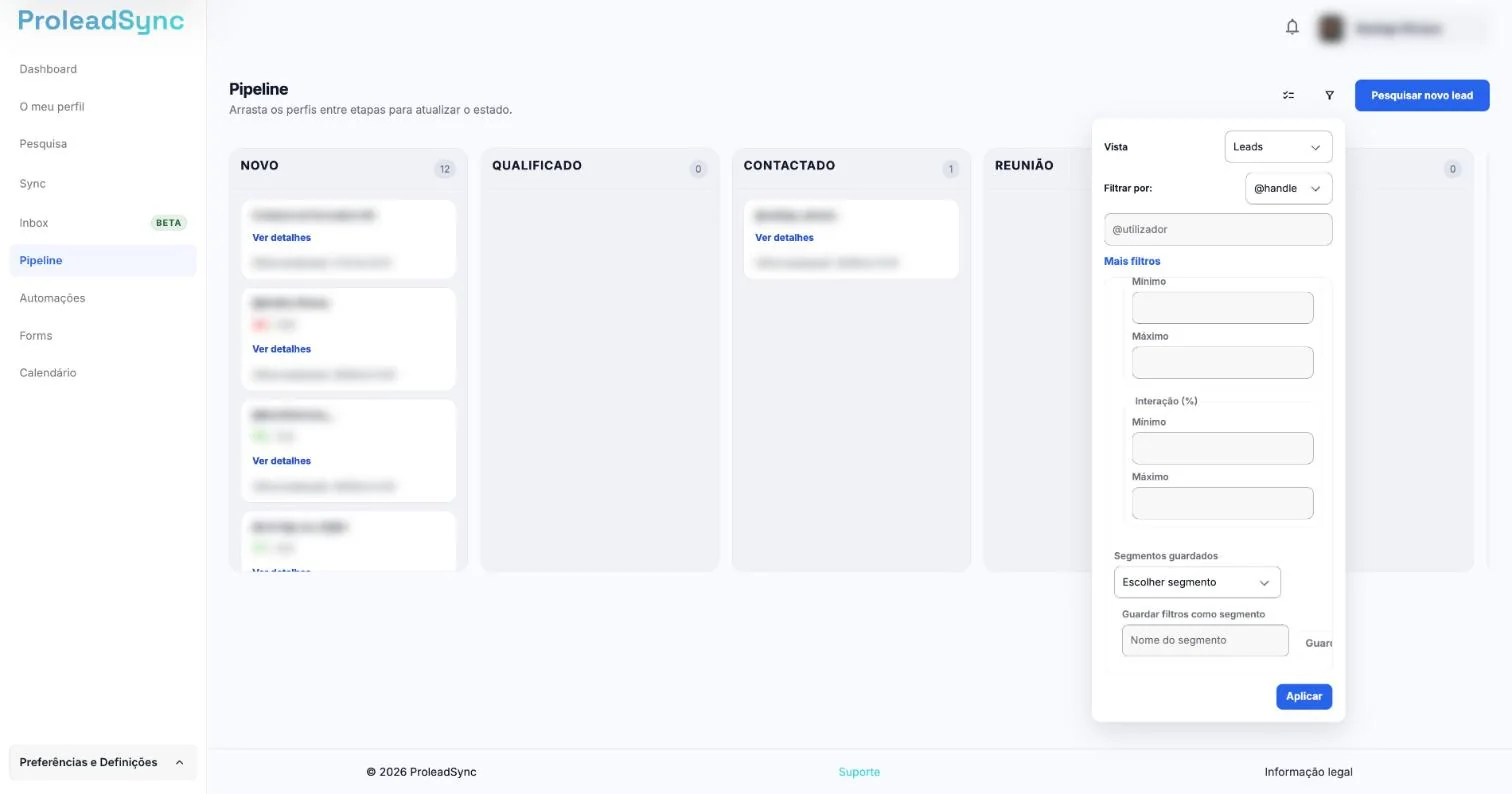Open the Vista Leads dropdown
This screenshot has width=1512, height=794.
click(x=1278, y=147)
